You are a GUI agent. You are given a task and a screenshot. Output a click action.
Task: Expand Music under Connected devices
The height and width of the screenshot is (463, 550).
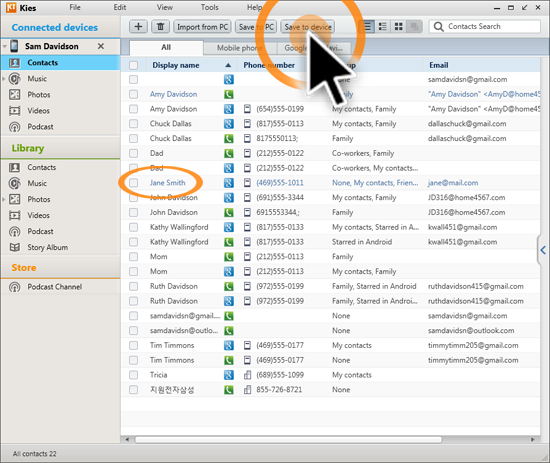click(x=4, y=79)
